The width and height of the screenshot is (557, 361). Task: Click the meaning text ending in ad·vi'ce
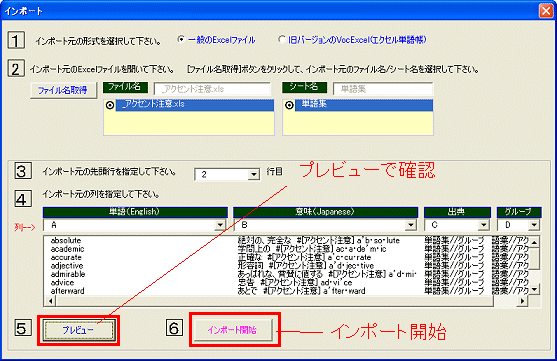[x=295, y=282]
